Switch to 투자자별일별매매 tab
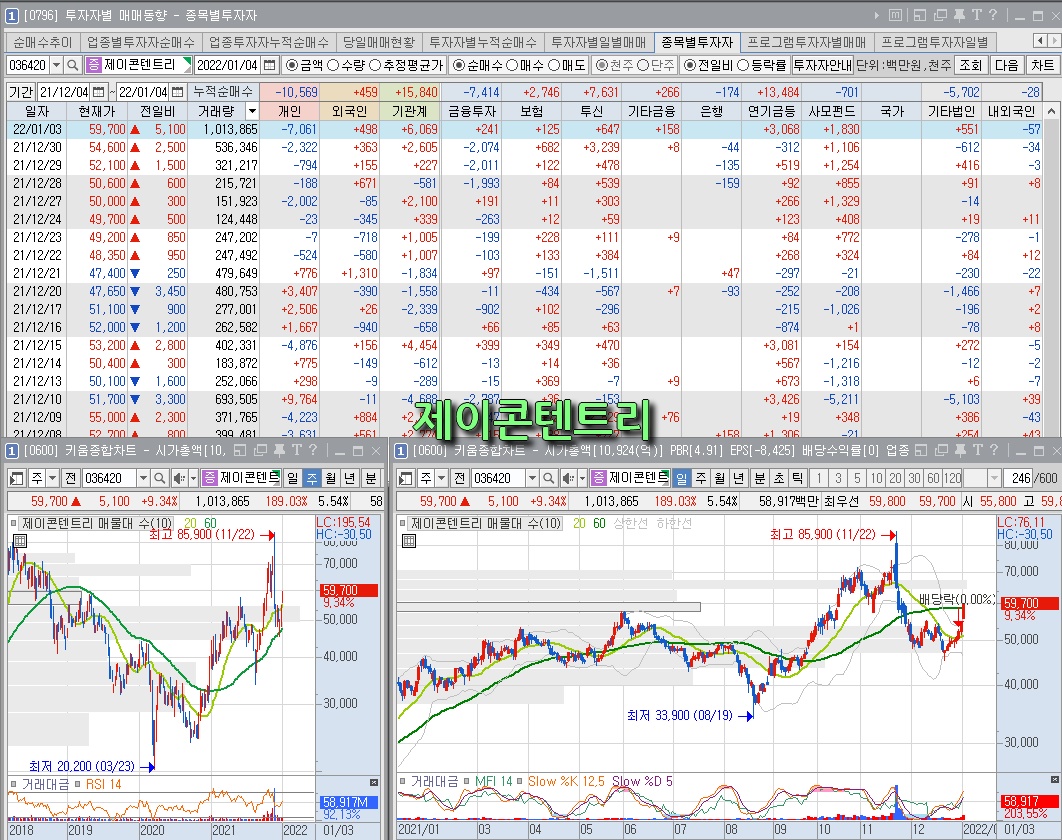This screenshot has width=1062, height=840. (x=599, y=43)
